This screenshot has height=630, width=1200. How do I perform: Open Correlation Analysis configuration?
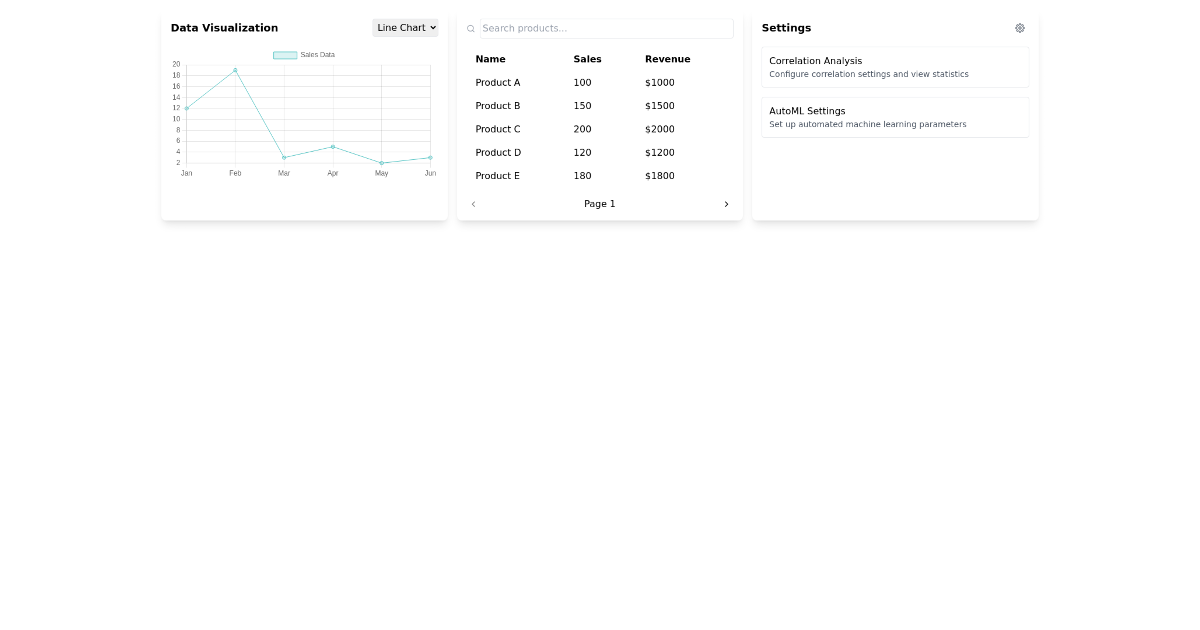pyautogui.click(x=894, y=67)
